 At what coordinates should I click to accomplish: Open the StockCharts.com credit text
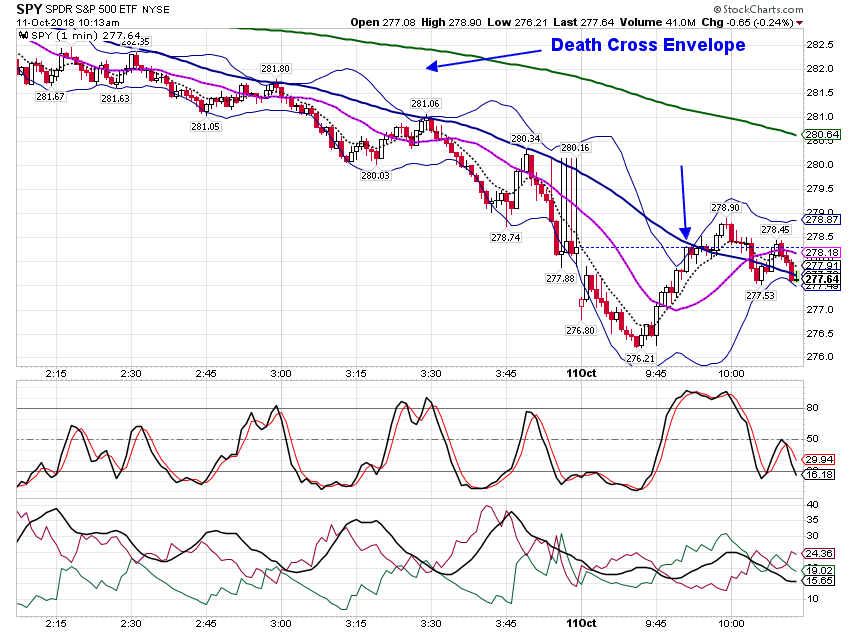click(x=758, y=9)
